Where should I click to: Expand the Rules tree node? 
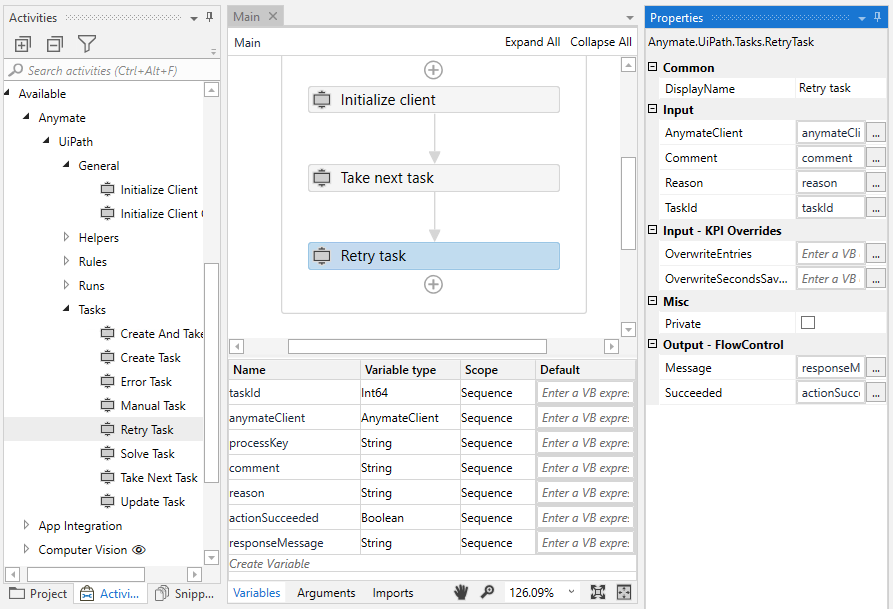[x=67, y=260]
